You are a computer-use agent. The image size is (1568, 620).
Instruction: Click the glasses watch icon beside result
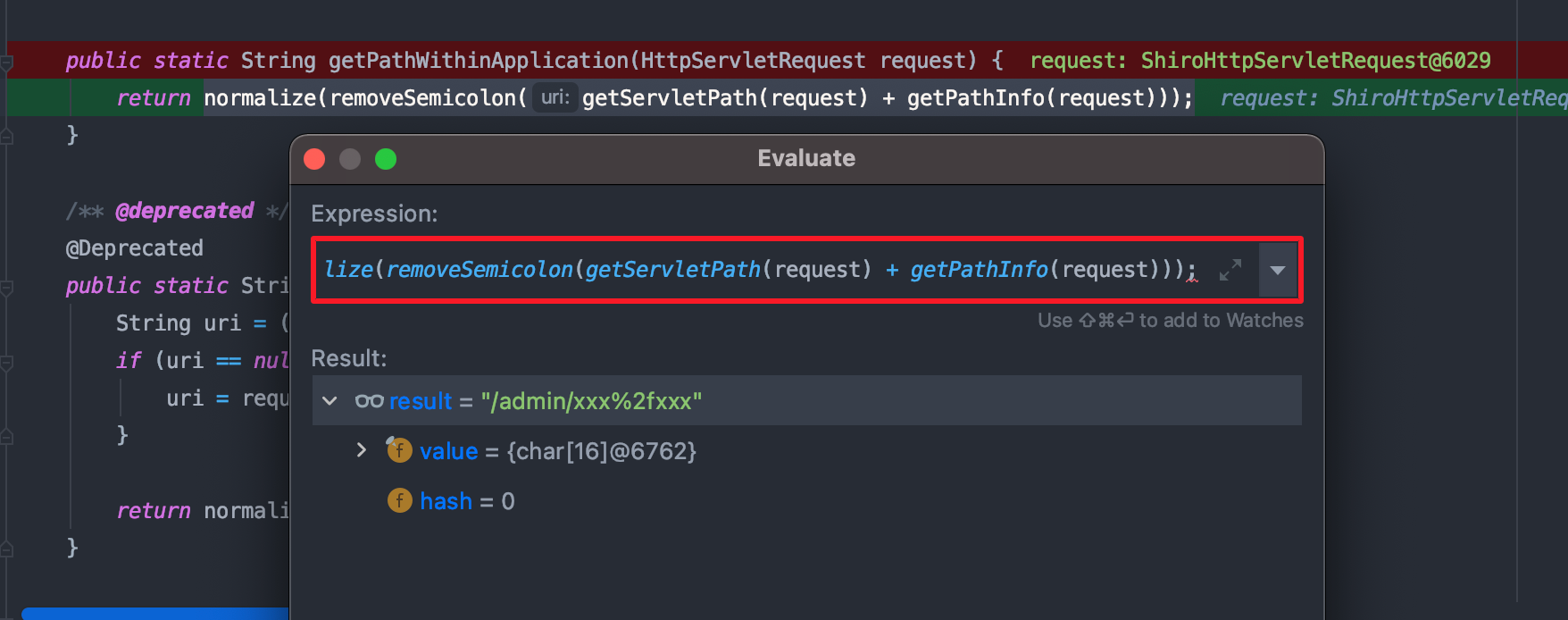(369, 401)
